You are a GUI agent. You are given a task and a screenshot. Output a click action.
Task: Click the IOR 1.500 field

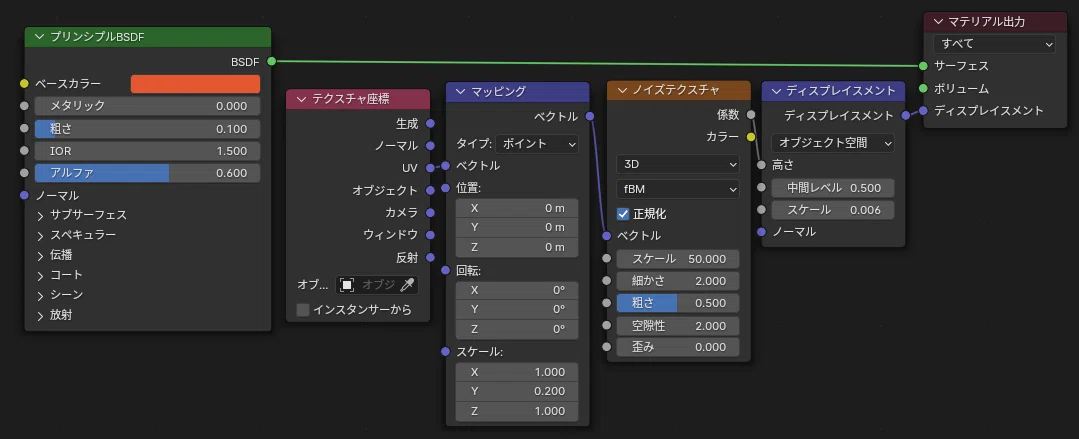(x=147, y=151)
